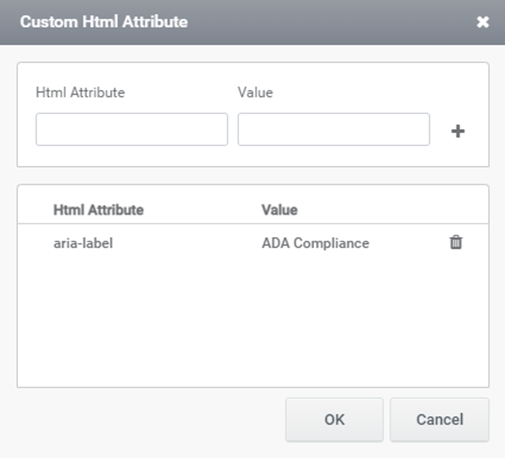Click the Value column header in table
The image size is (505, 458).
[279, 210]
